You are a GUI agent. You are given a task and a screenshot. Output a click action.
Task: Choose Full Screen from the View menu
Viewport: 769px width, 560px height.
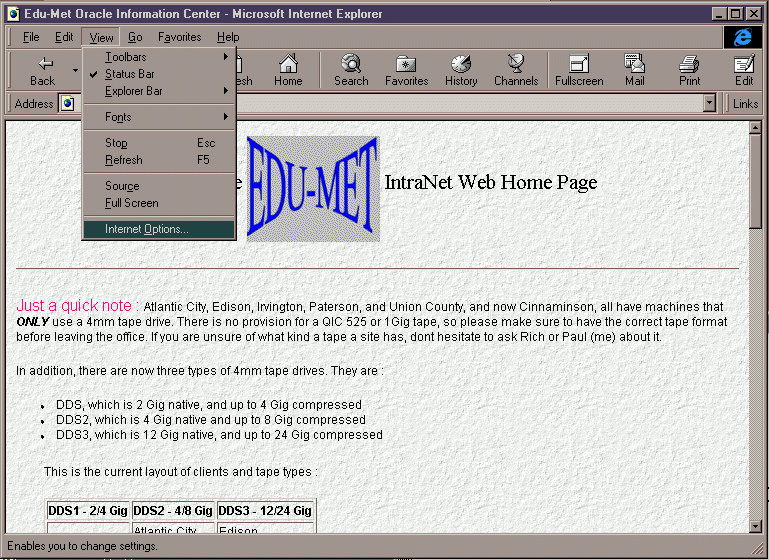[x=159, y=203]
